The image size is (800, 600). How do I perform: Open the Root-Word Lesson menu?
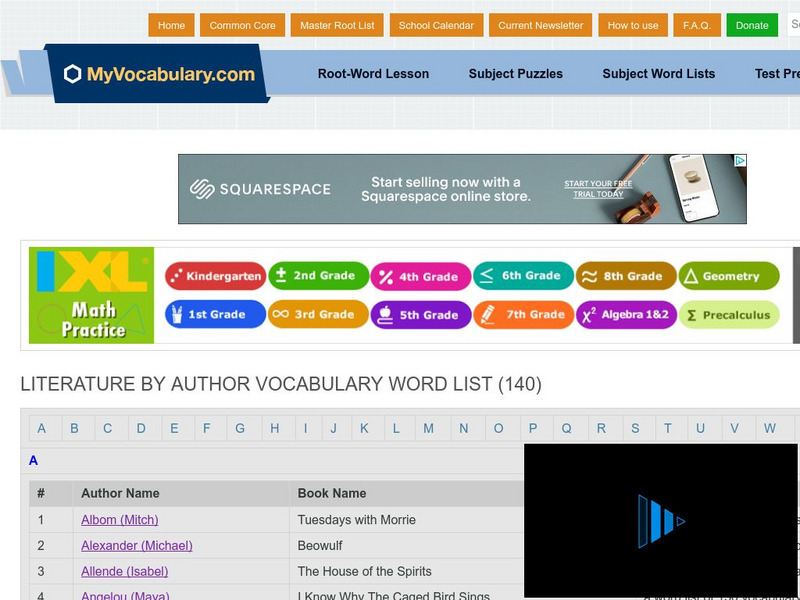click(373, 74)
